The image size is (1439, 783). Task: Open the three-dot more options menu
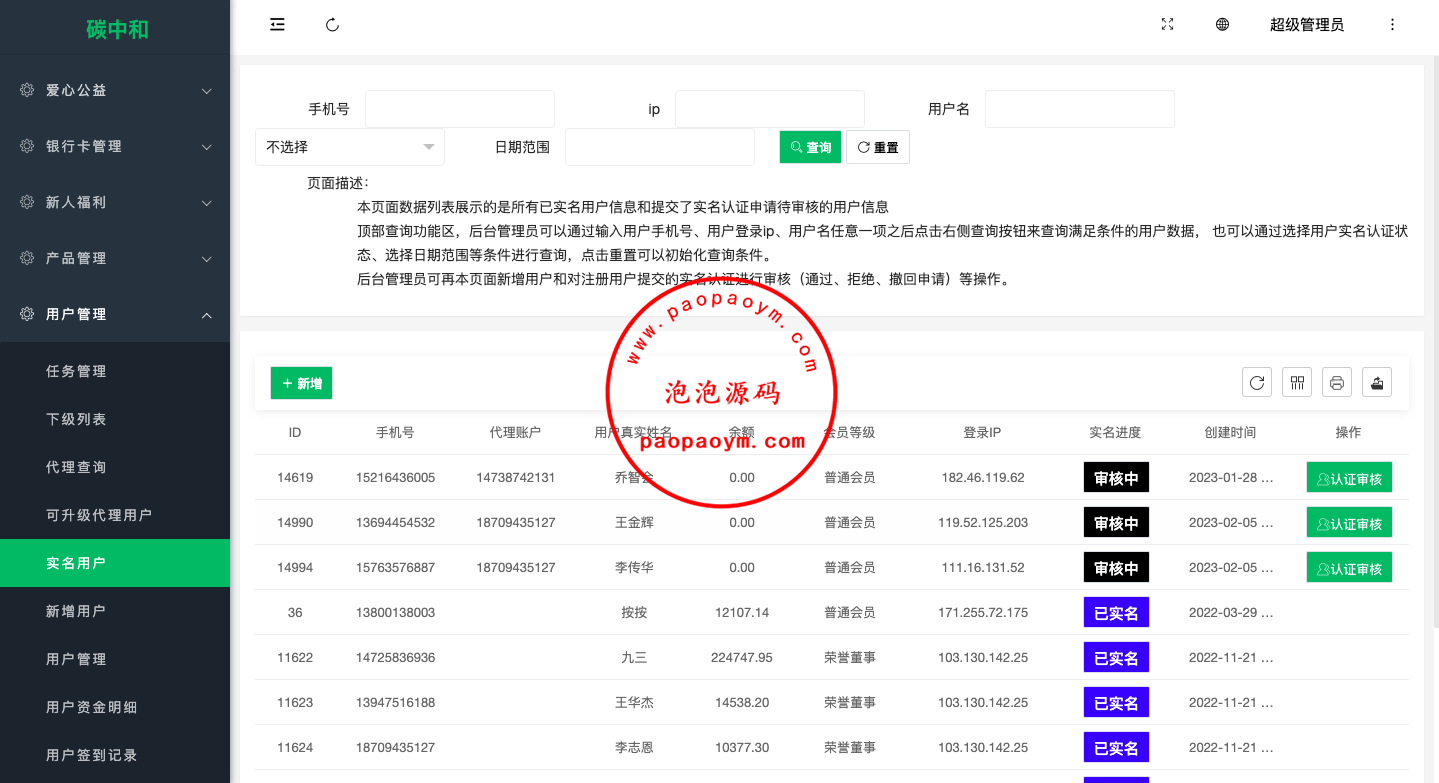point(1392,25)
